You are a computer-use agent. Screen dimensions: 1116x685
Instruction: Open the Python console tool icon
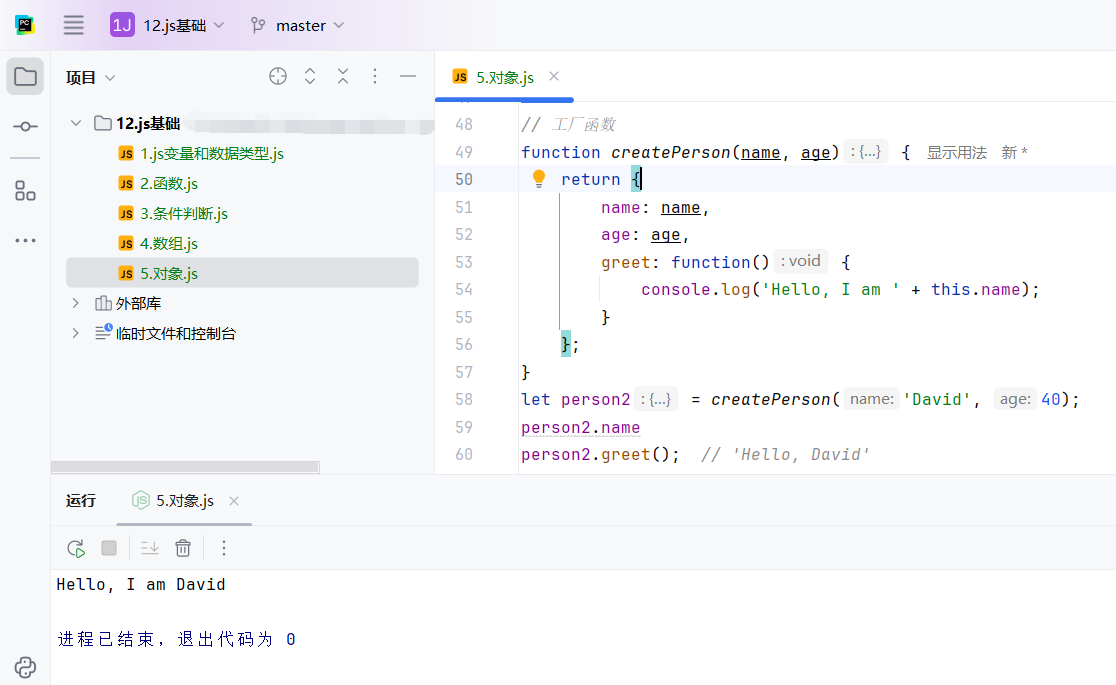[25, 667]
